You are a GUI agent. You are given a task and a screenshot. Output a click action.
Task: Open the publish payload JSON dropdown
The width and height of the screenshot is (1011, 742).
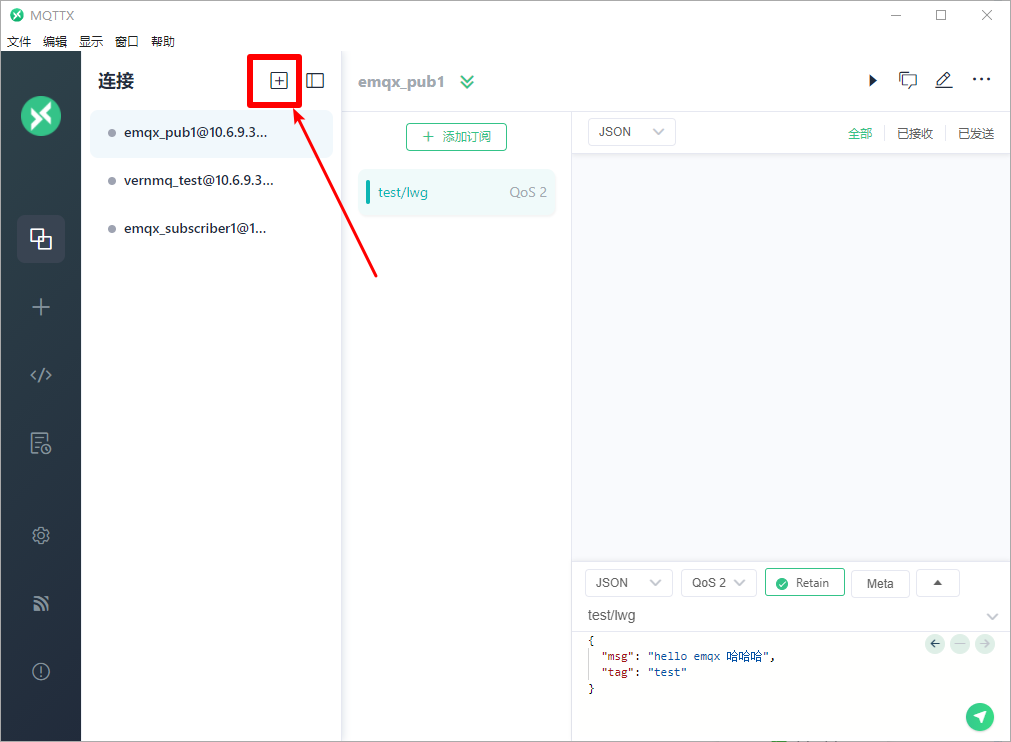click(x=629, y=583)
